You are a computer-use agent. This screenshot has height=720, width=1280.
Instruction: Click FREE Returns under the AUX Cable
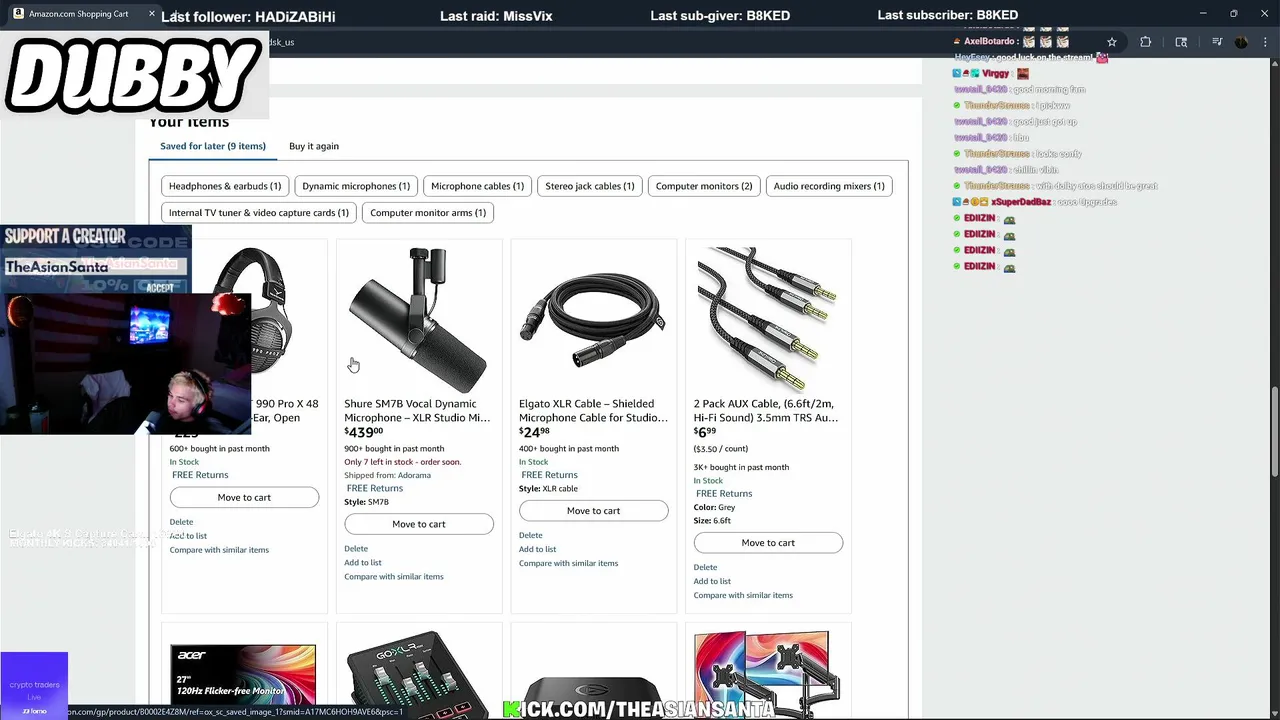724,493
